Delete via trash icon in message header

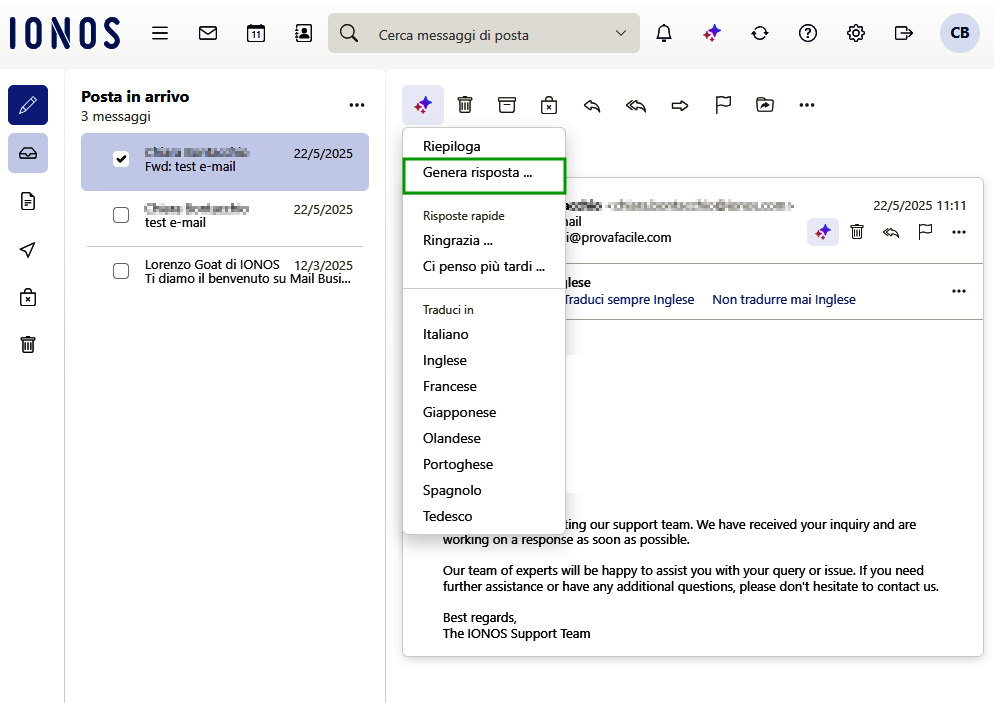tap(857, 232)
